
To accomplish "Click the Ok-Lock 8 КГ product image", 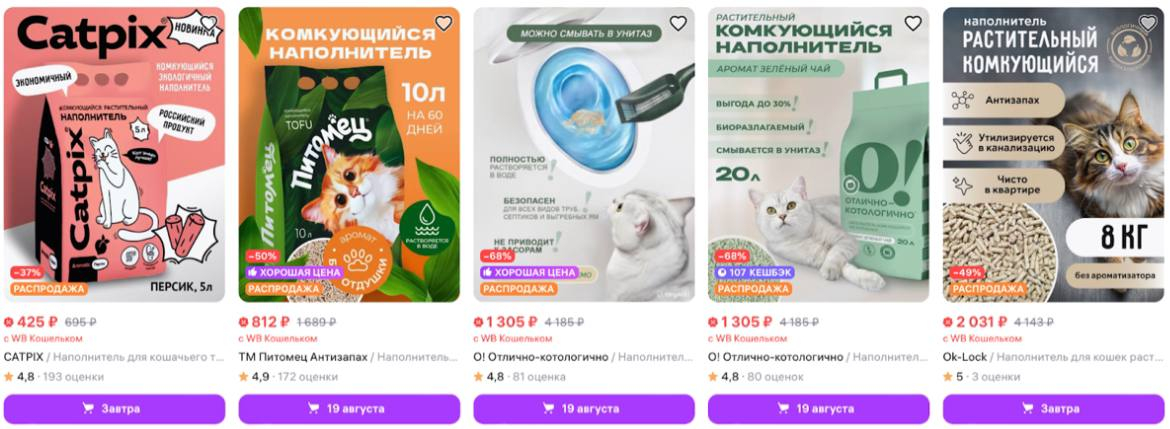I will click(x=1054, y=155).
